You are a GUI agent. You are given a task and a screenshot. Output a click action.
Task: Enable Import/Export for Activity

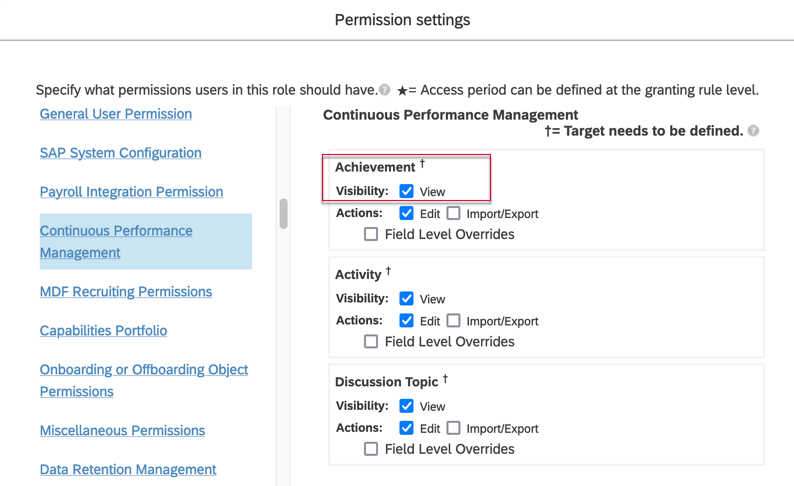click(454, 320)
